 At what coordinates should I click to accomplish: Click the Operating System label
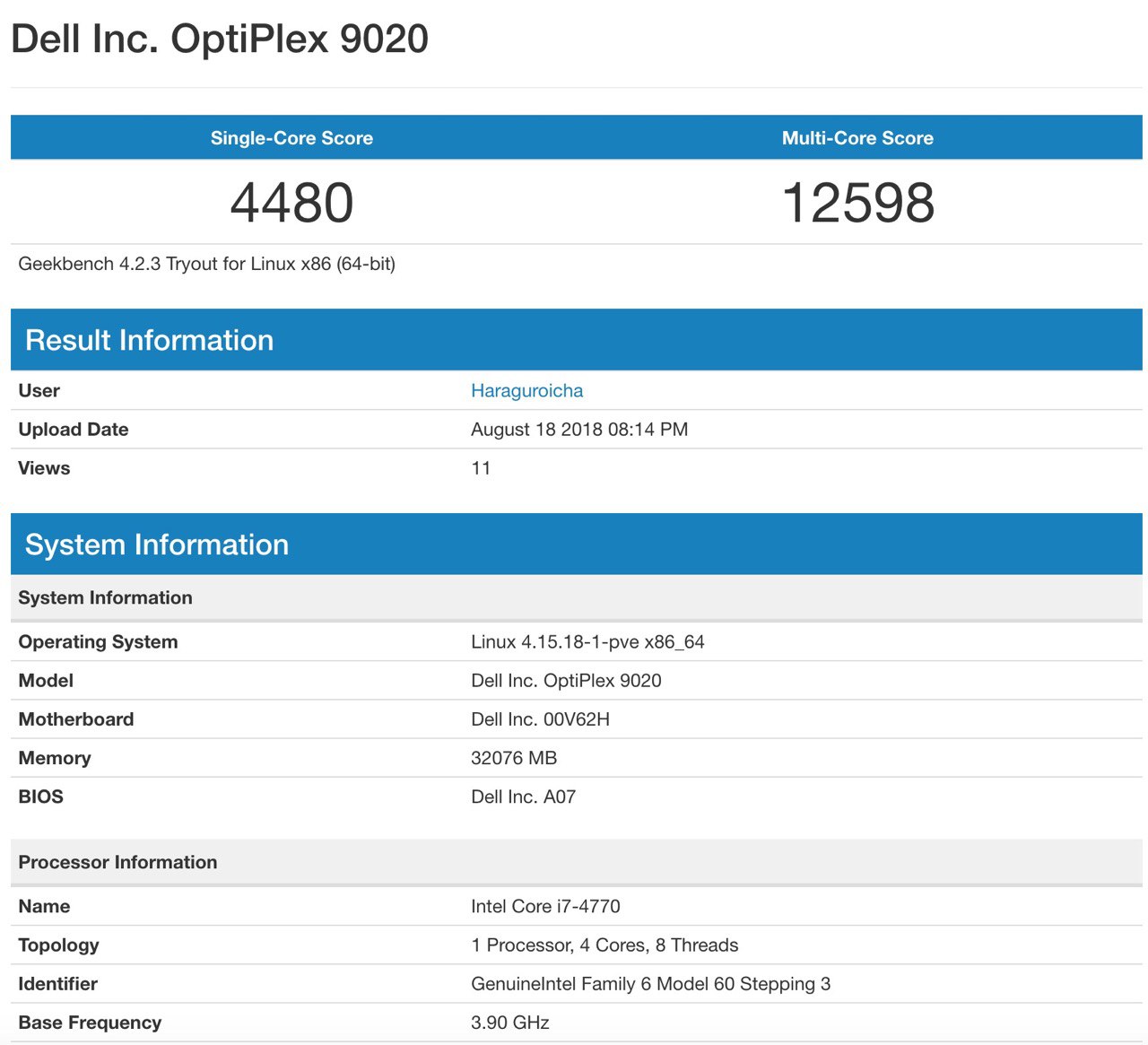tap(98, 642)
